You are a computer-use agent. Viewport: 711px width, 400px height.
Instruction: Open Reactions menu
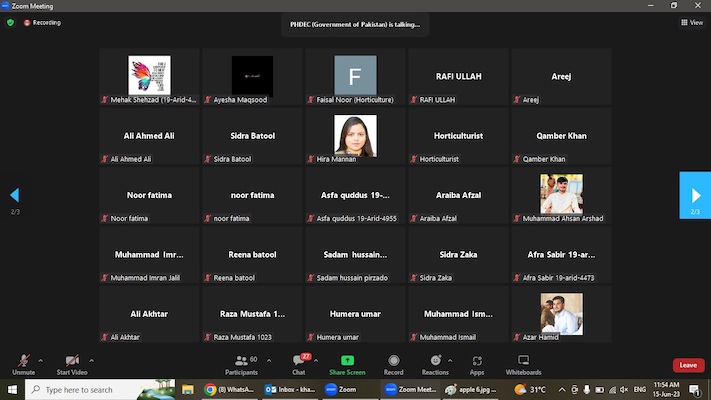[435, 363]
